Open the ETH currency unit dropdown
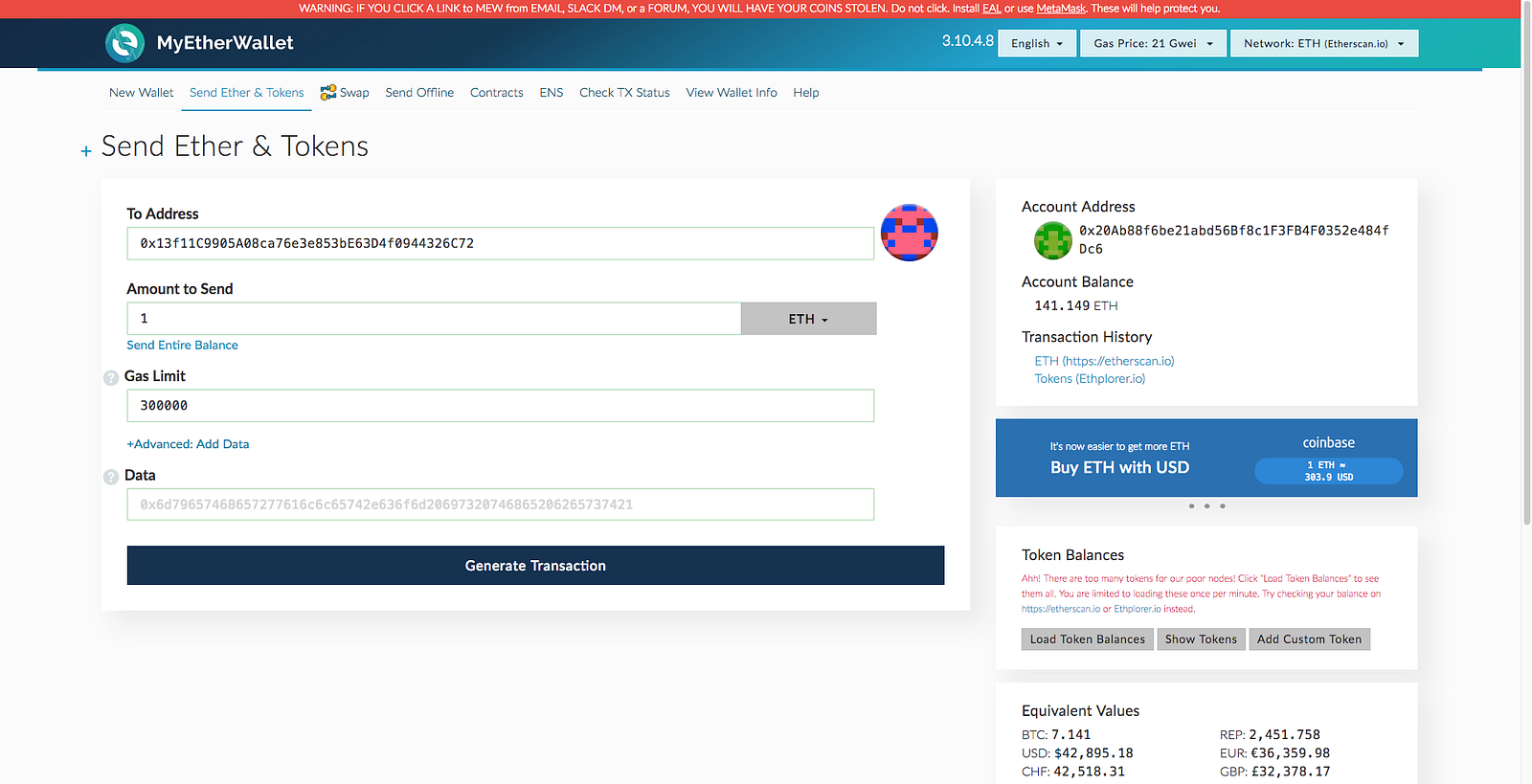The width and height of the screenshot is (1532, 784). coord(808,319)
